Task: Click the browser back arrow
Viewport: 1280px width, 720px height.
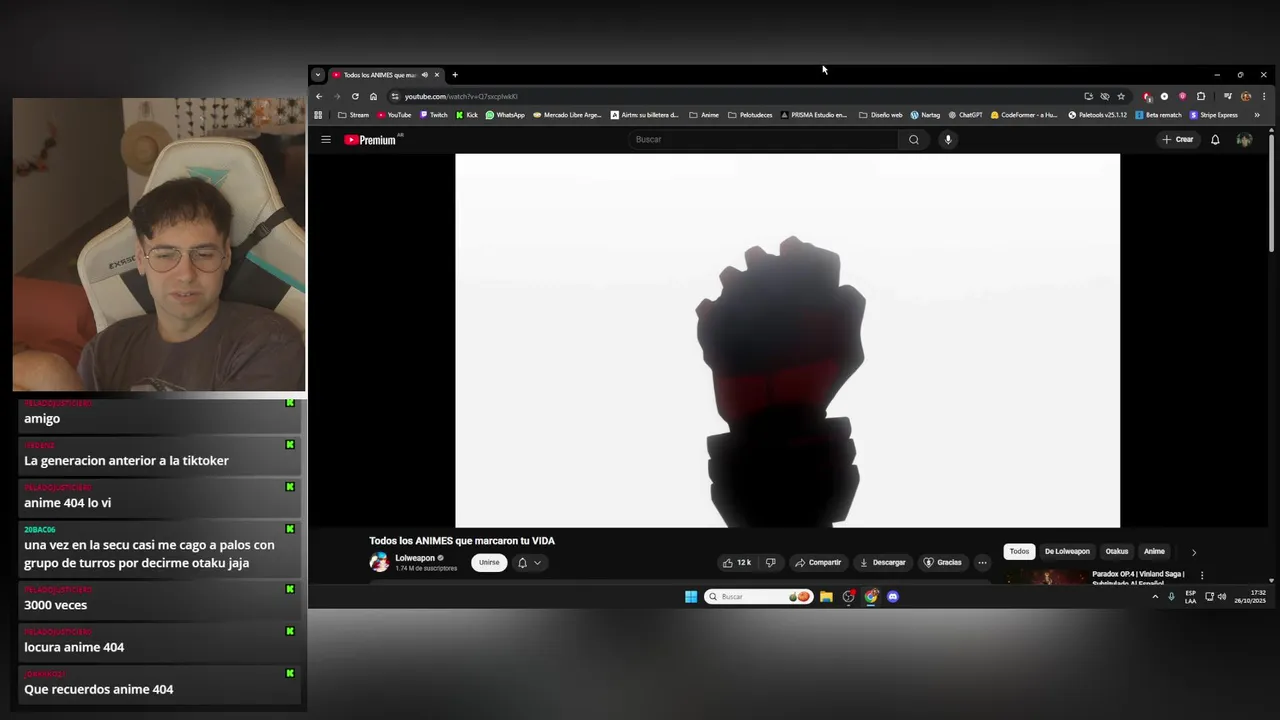Action: [319, 97]
